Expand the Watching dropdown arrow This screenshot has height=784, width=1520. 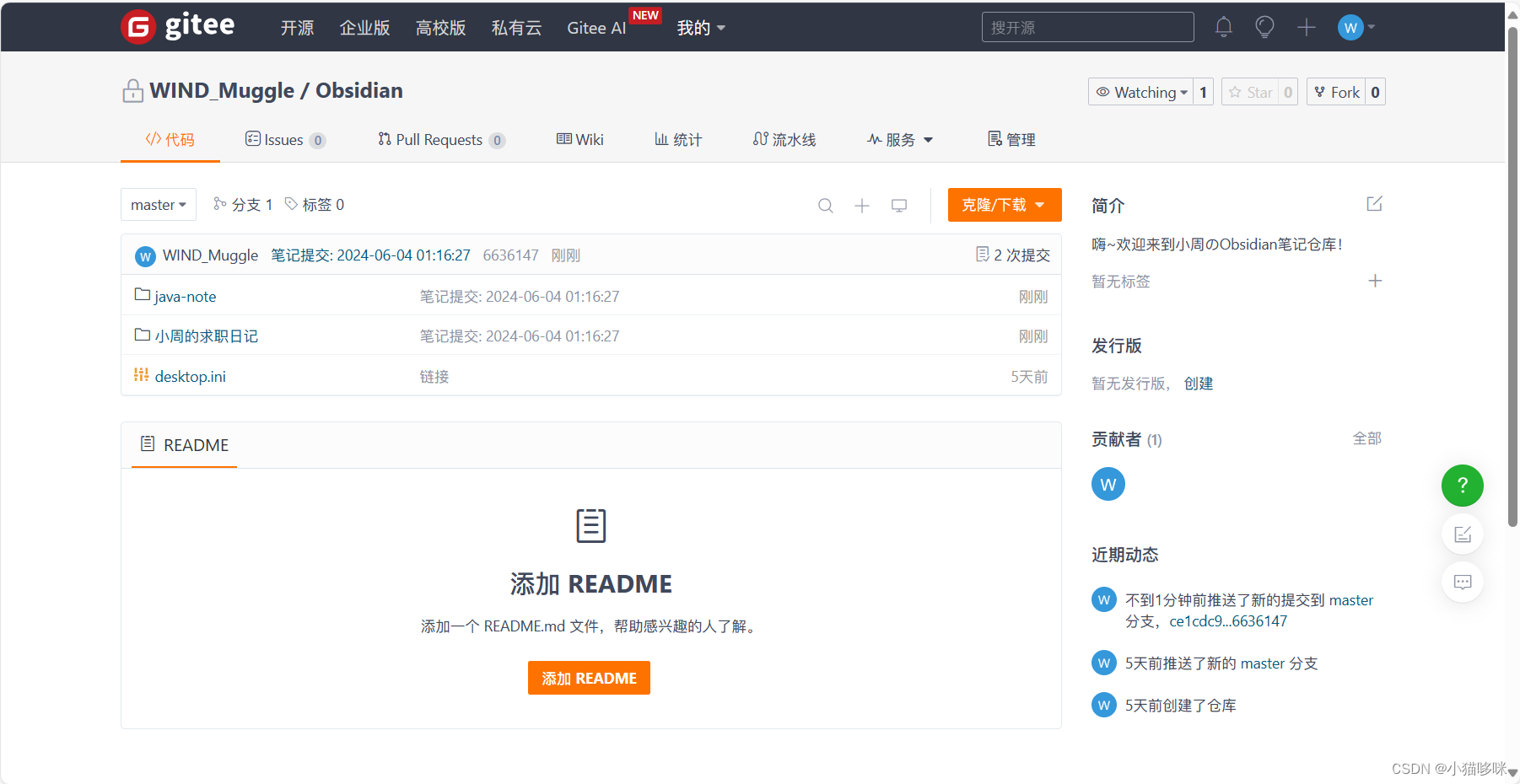1186,92
